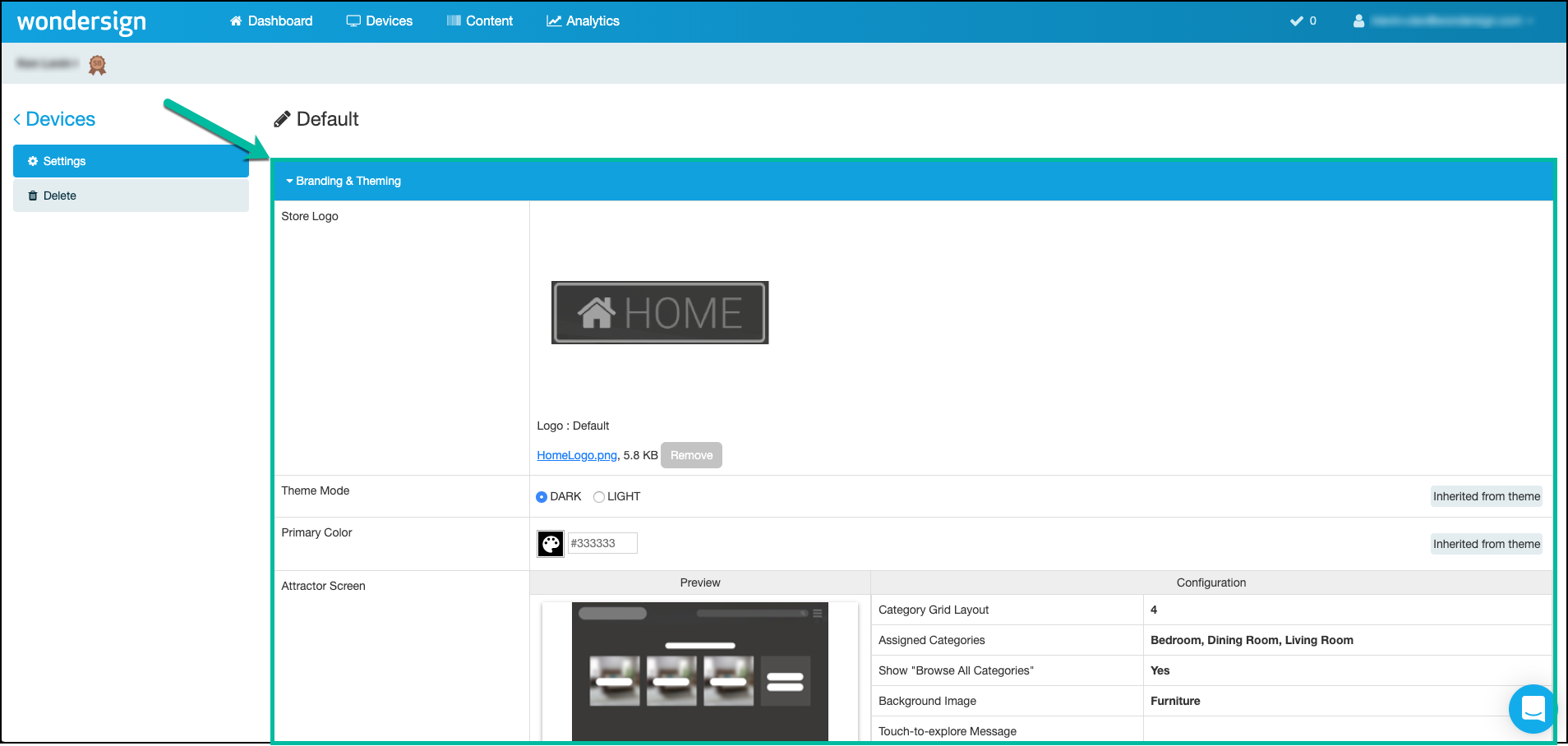Click Inherited from theme for Primary Color

[x=1487, y=544]
